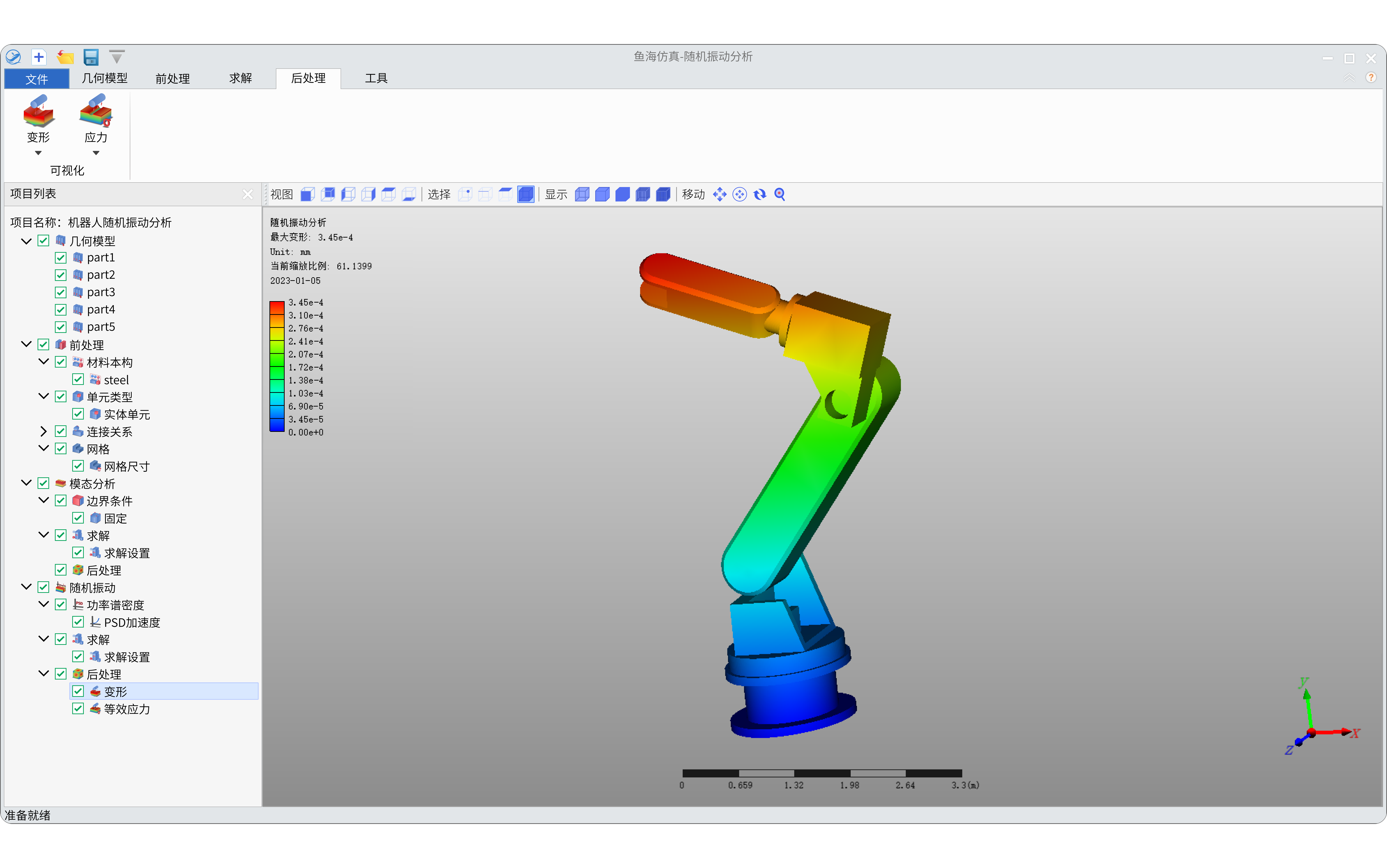1387x868 pixels.
Task: Choose face selection mode icon
Action: pos(505,195)
